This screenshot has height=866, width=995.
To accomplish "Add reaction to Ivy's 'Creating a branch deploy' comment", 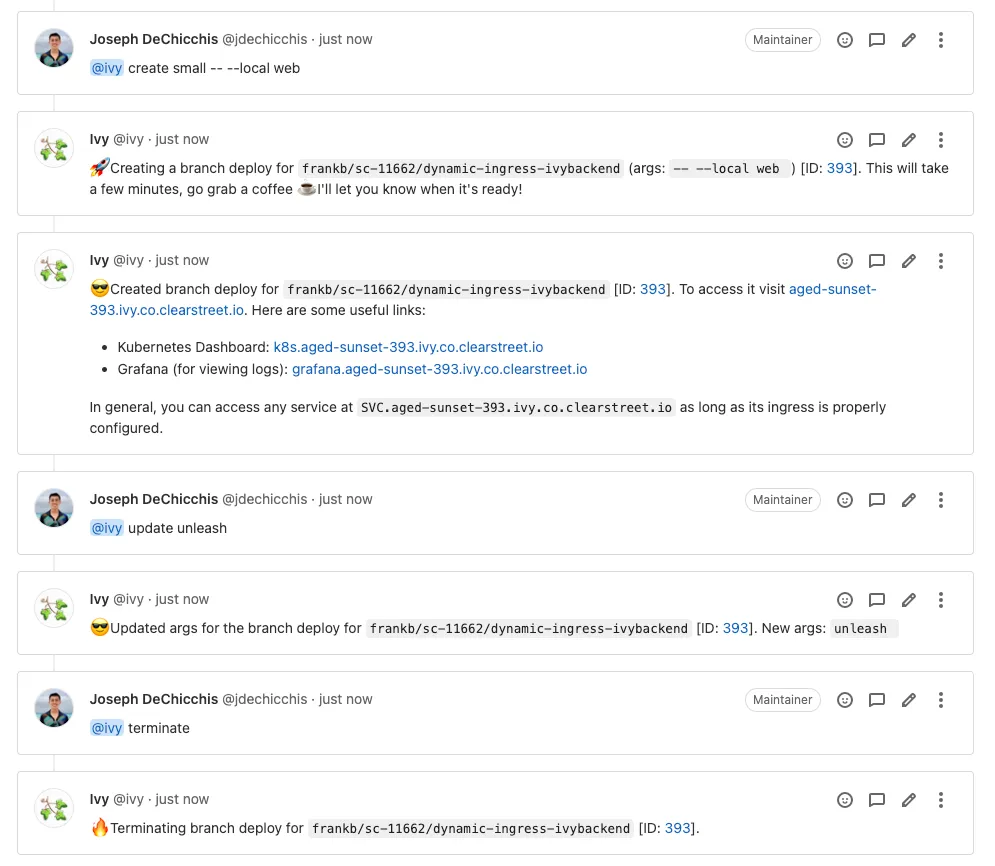I will 845,140.
